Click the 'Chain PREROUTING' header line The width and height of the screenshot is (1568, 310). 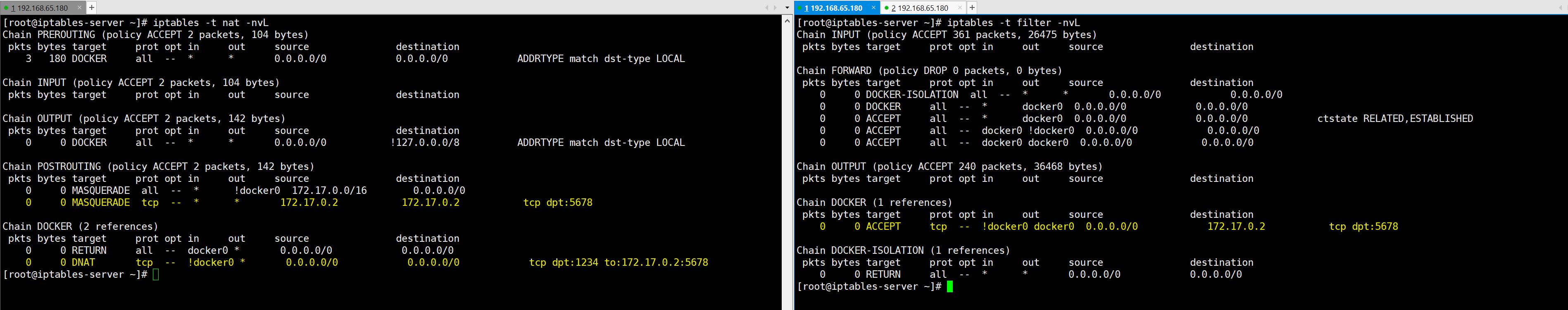[x=156, y=35]
